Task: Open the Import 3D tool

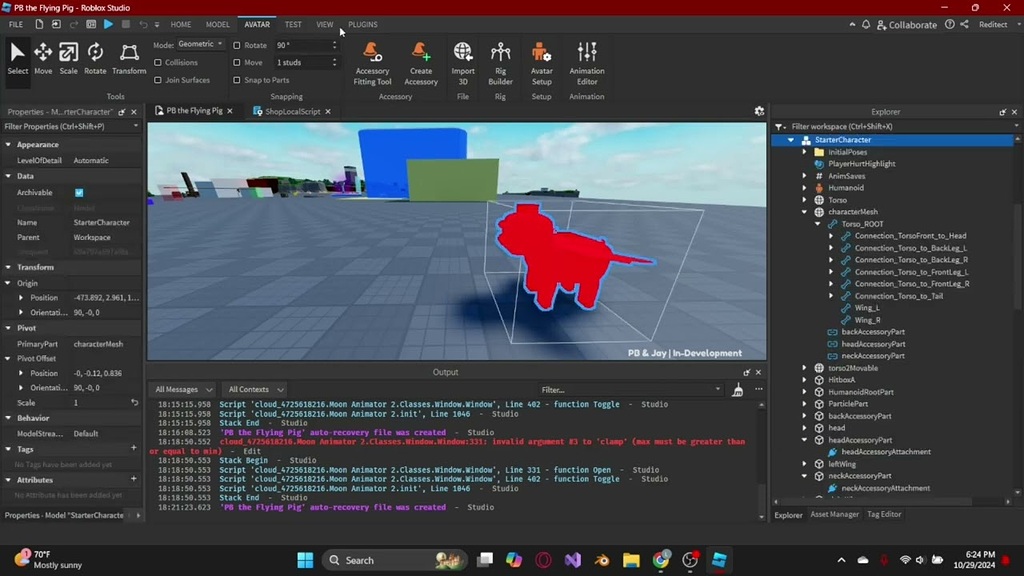Action: [x=462, y=62]
